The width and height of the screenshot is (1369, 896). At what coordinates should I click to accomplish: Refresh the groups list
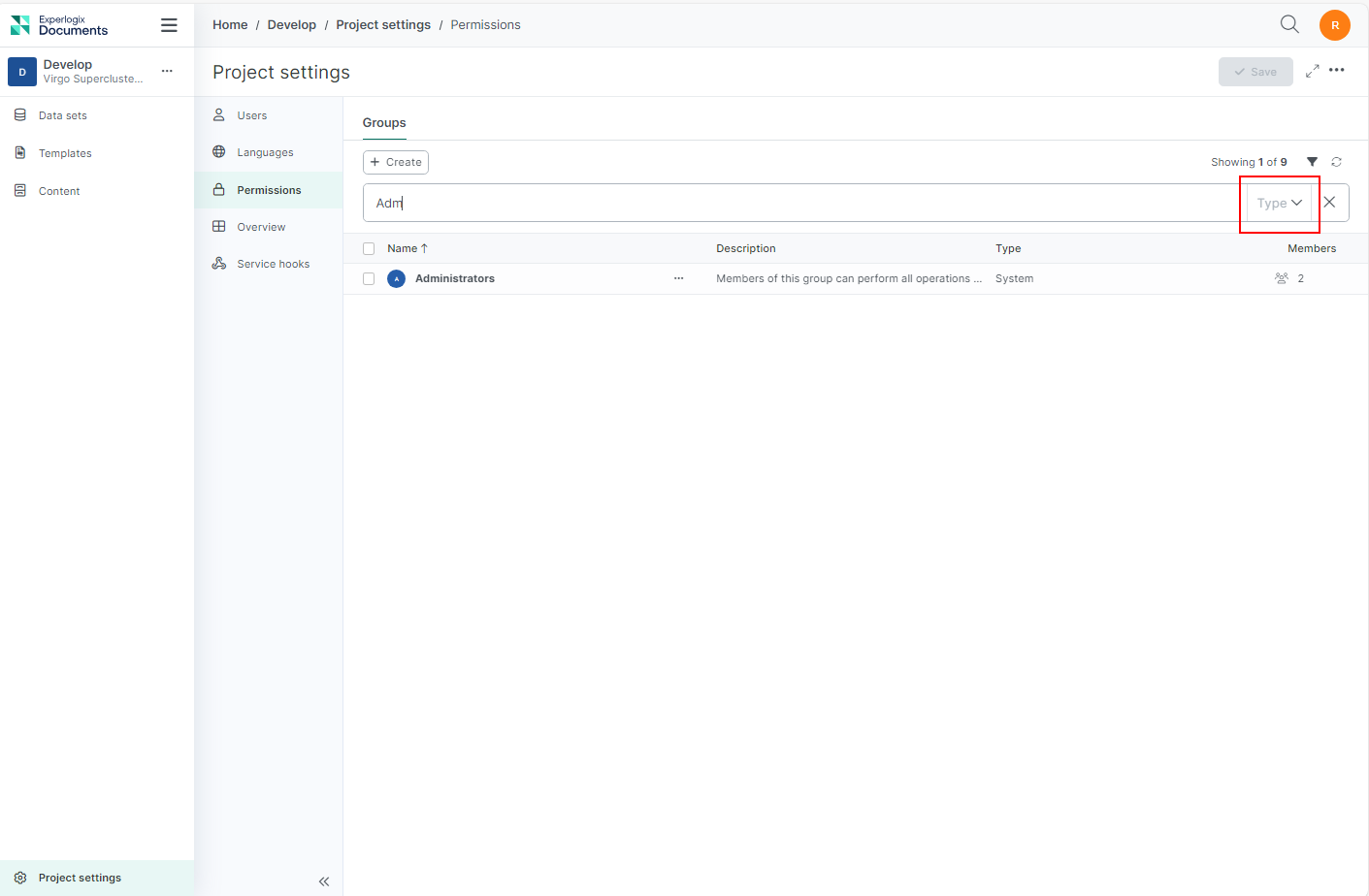pos(1337,162)
